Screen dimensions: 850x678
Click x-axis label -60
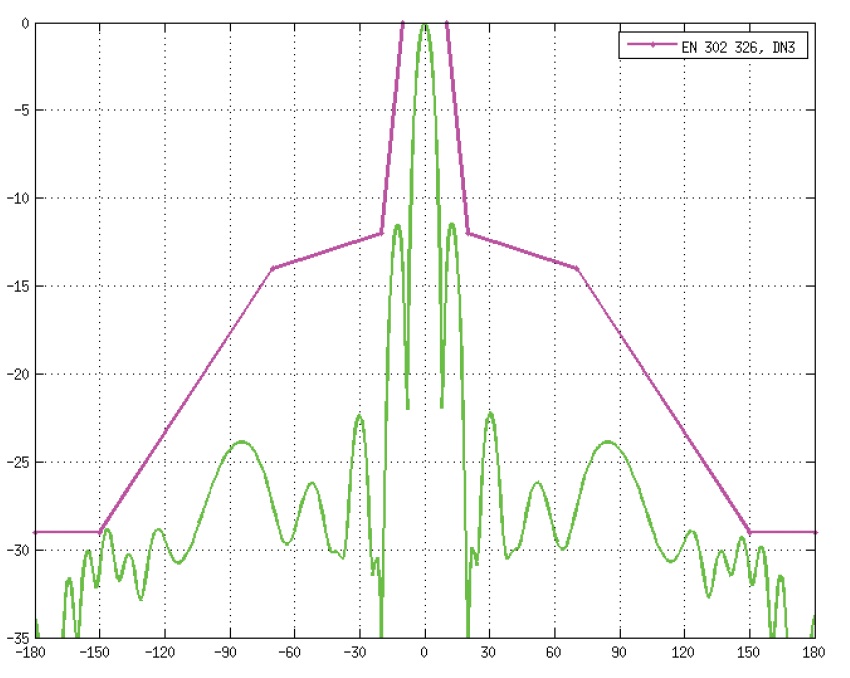pos(290,653)
